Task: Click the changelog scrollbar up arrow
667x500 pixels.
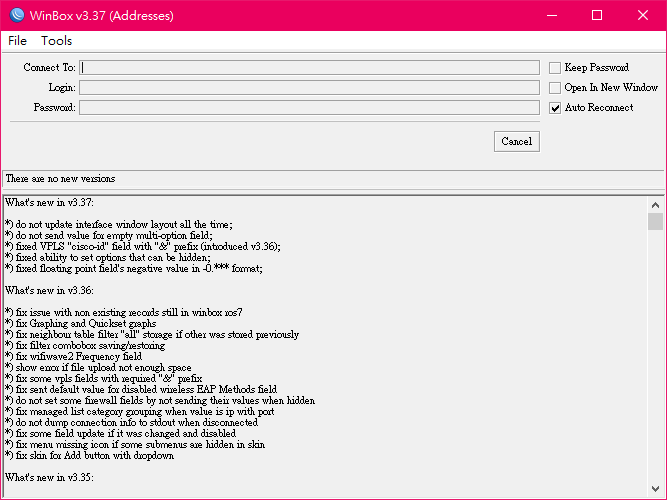Action: coord(655,205)
